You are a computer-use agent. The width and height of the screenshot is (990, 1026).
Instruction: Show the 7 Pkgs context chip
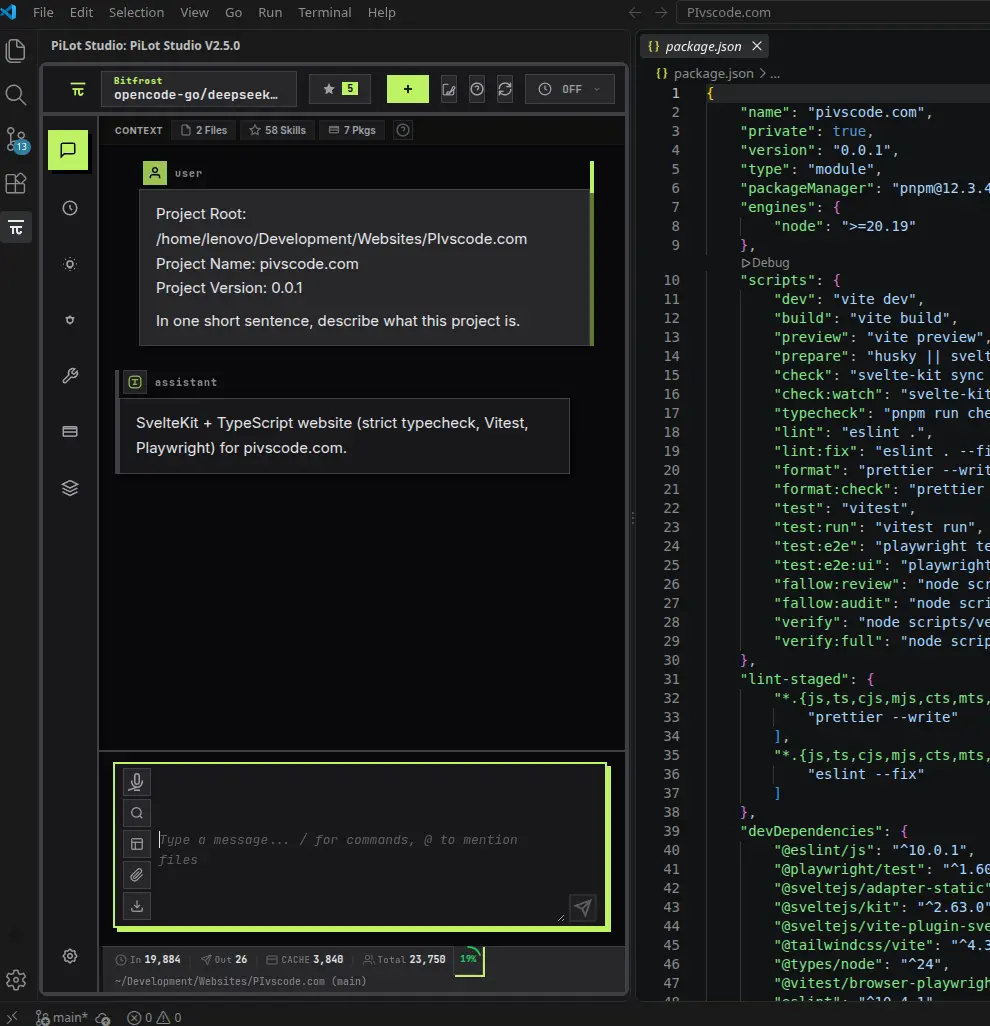tap(352, 130)
